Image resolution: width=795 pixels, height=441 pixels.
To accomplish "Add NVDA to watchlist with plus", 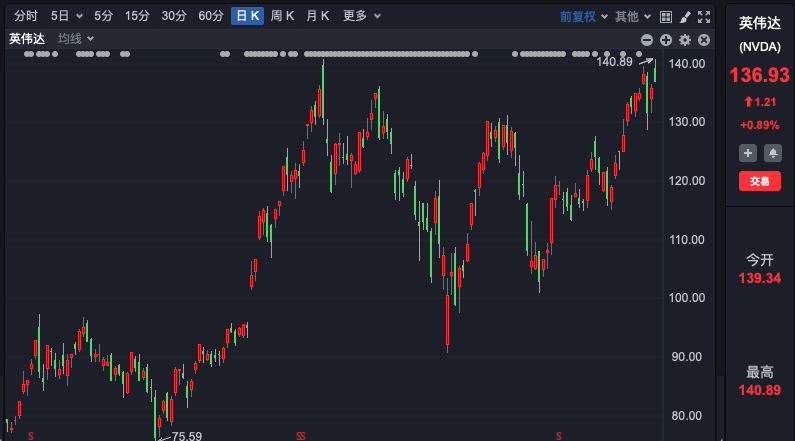I will tap(747, 153).
